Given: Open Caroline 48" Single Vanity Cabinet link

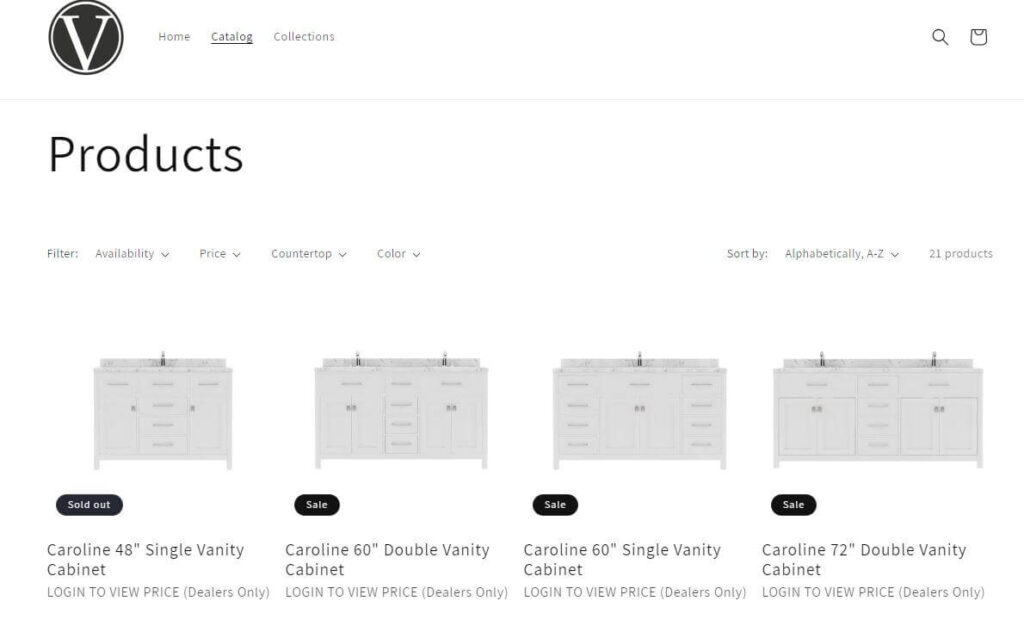Looking at the screenshot, I should pyautogui.click(x=145, y=560).
